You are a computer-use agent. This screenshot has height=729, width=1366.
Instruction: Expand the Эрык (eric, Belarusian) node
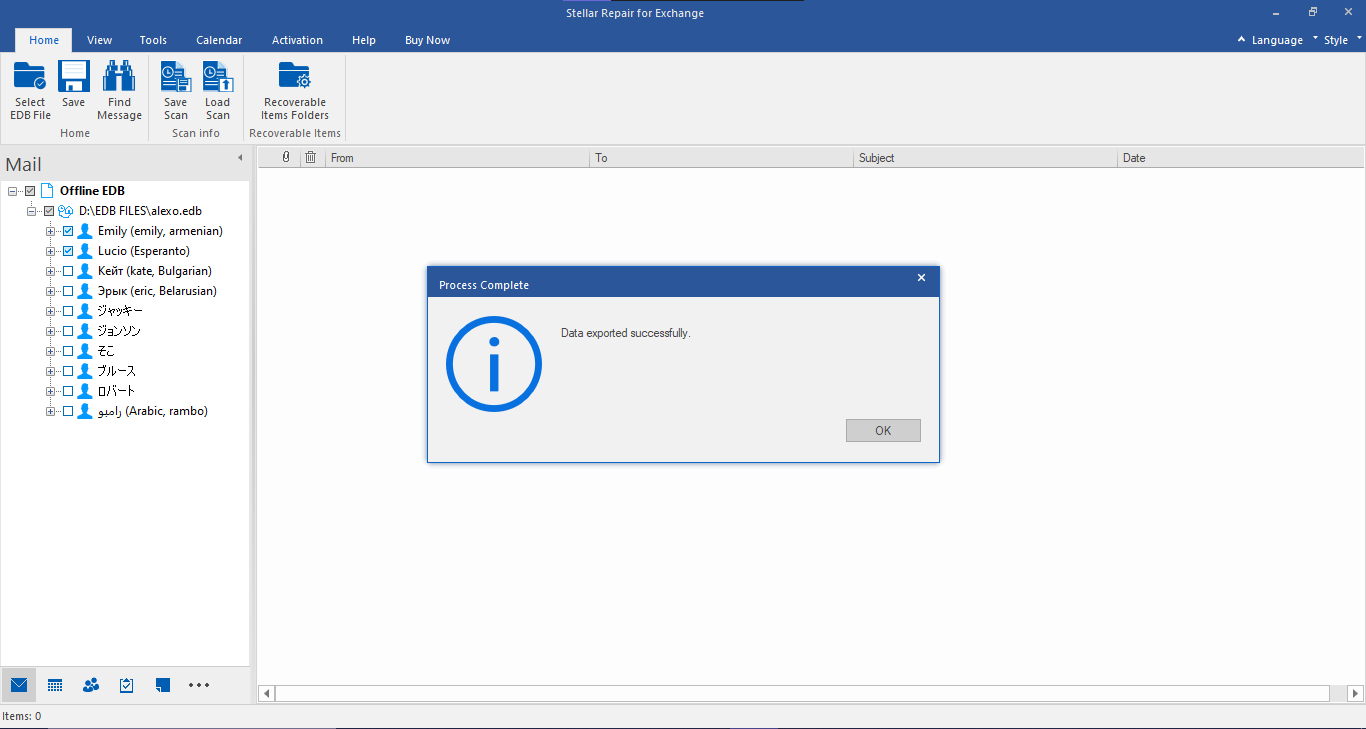[x=50, y=291]
